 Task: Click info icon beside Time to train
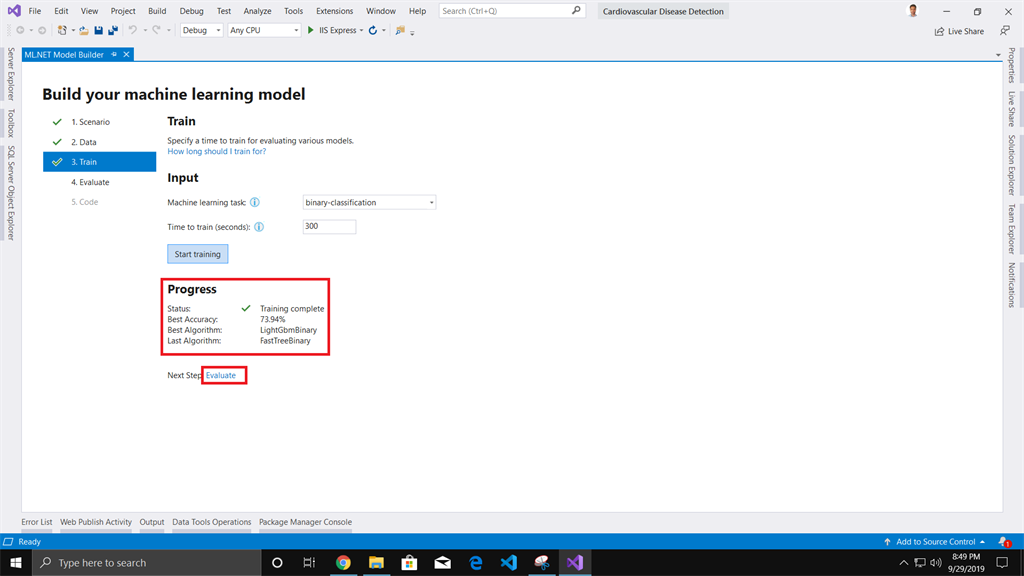[259, 227]
